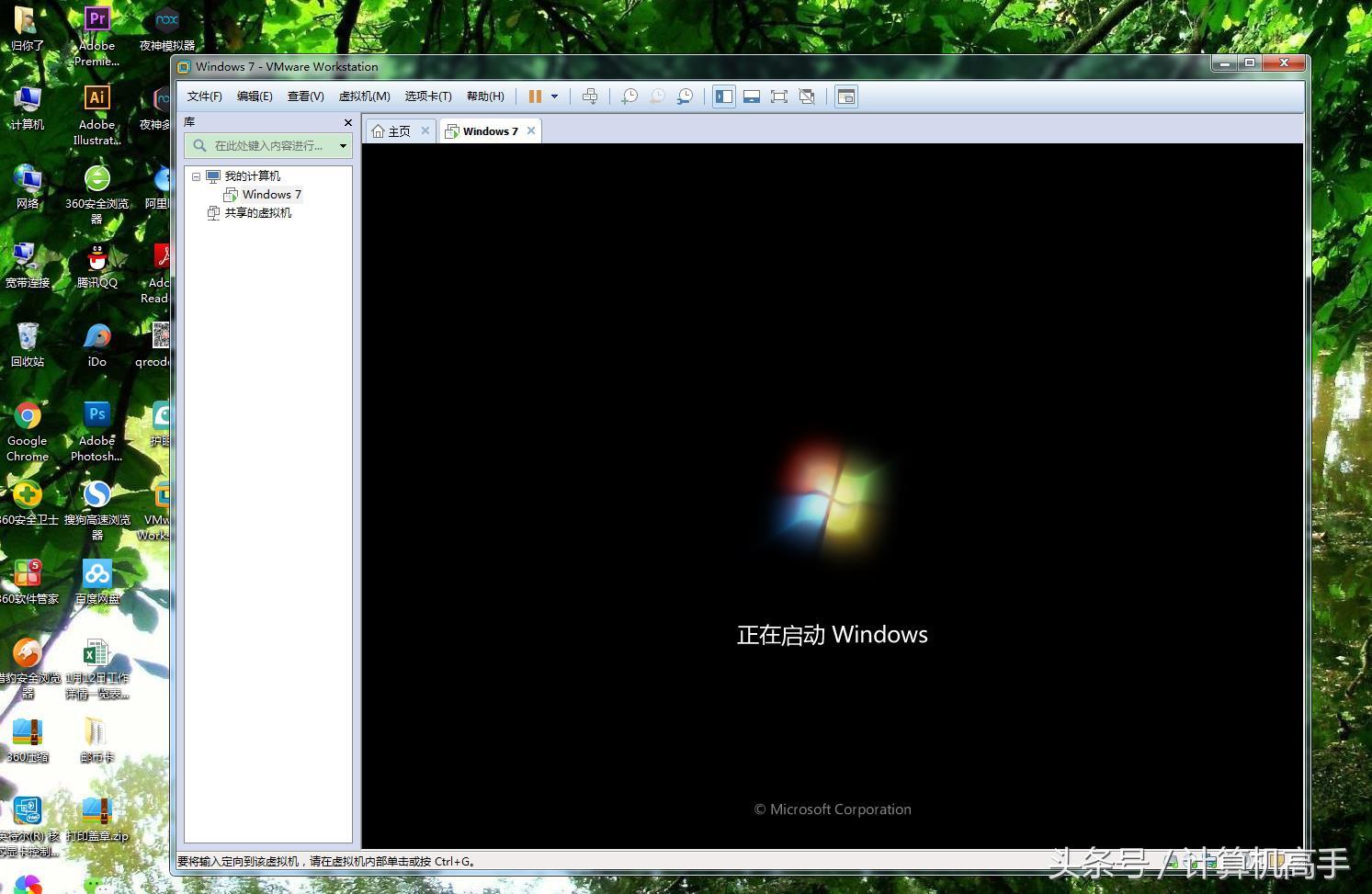Toggle the library sidebar view button
The width and height of the screenshot is (1372, 894).
click(x=724, y=96)
